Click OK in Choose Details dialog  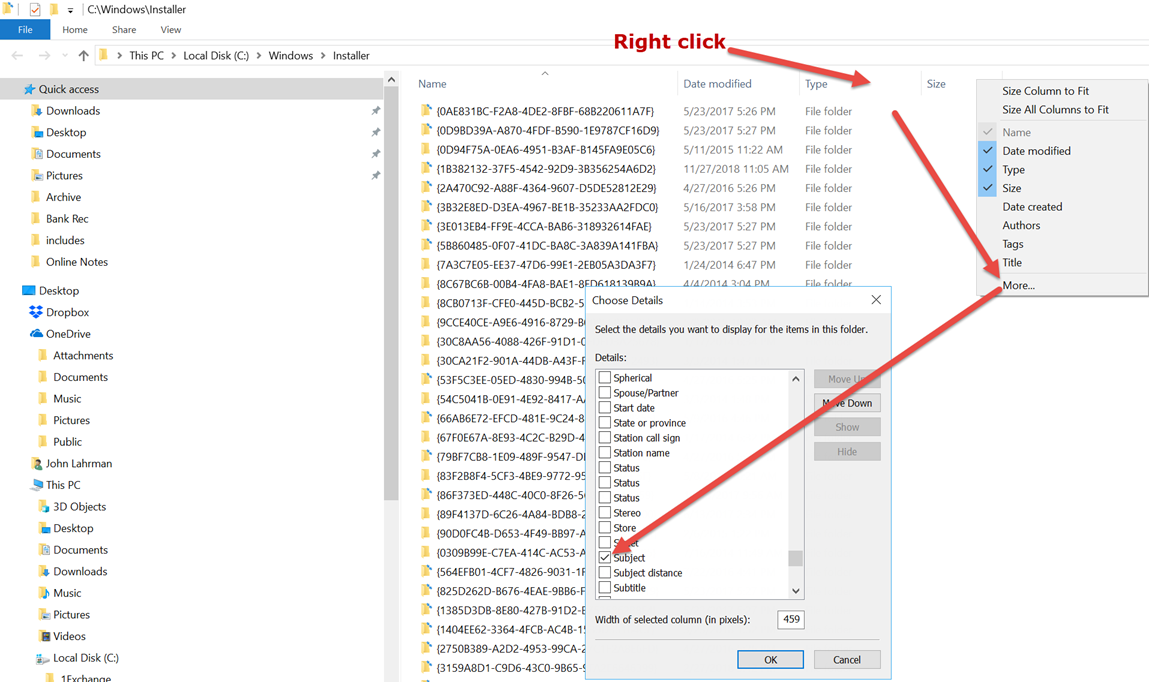(x=770, y=659)
